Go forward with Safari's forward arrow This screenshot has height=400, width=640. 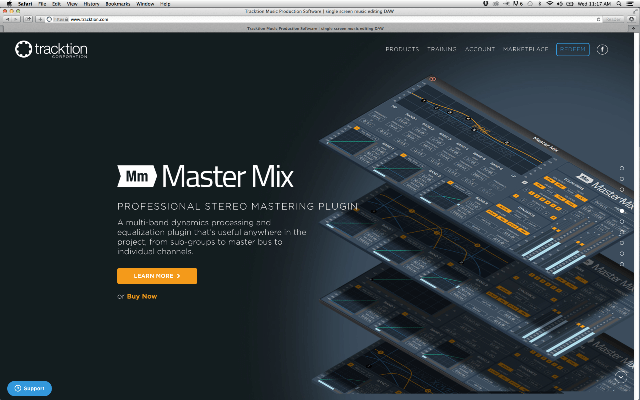coord(16,19)
